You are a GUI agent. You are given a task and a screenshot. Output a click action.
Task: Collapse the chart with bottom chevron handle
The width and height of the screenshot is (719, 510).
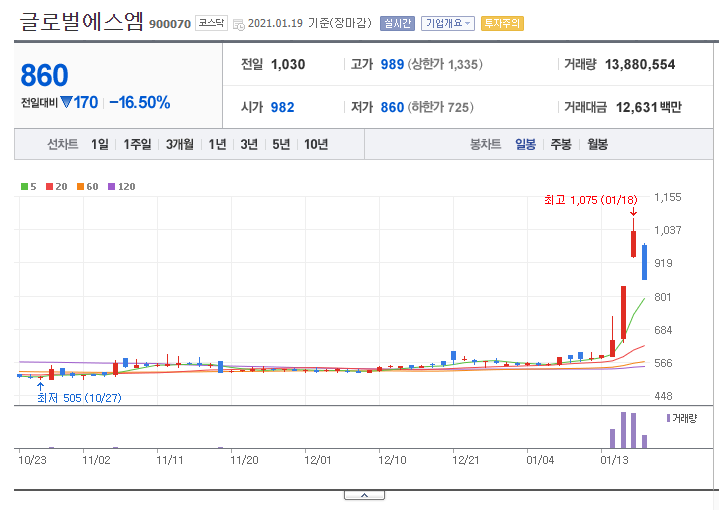364,495
